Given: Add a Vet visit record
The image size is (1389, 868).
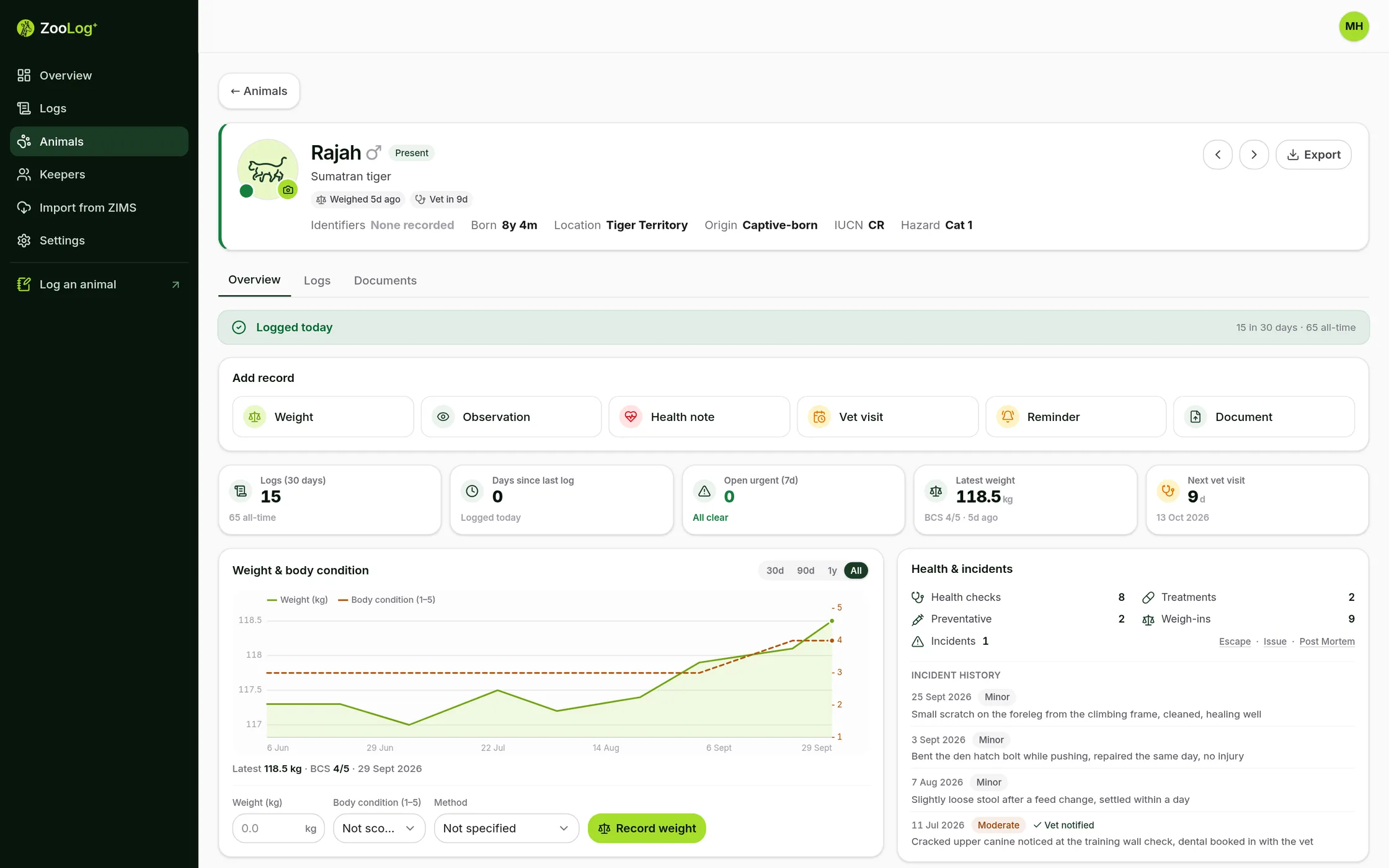Looking at the screenshot, I should click(x=887, y=417).
